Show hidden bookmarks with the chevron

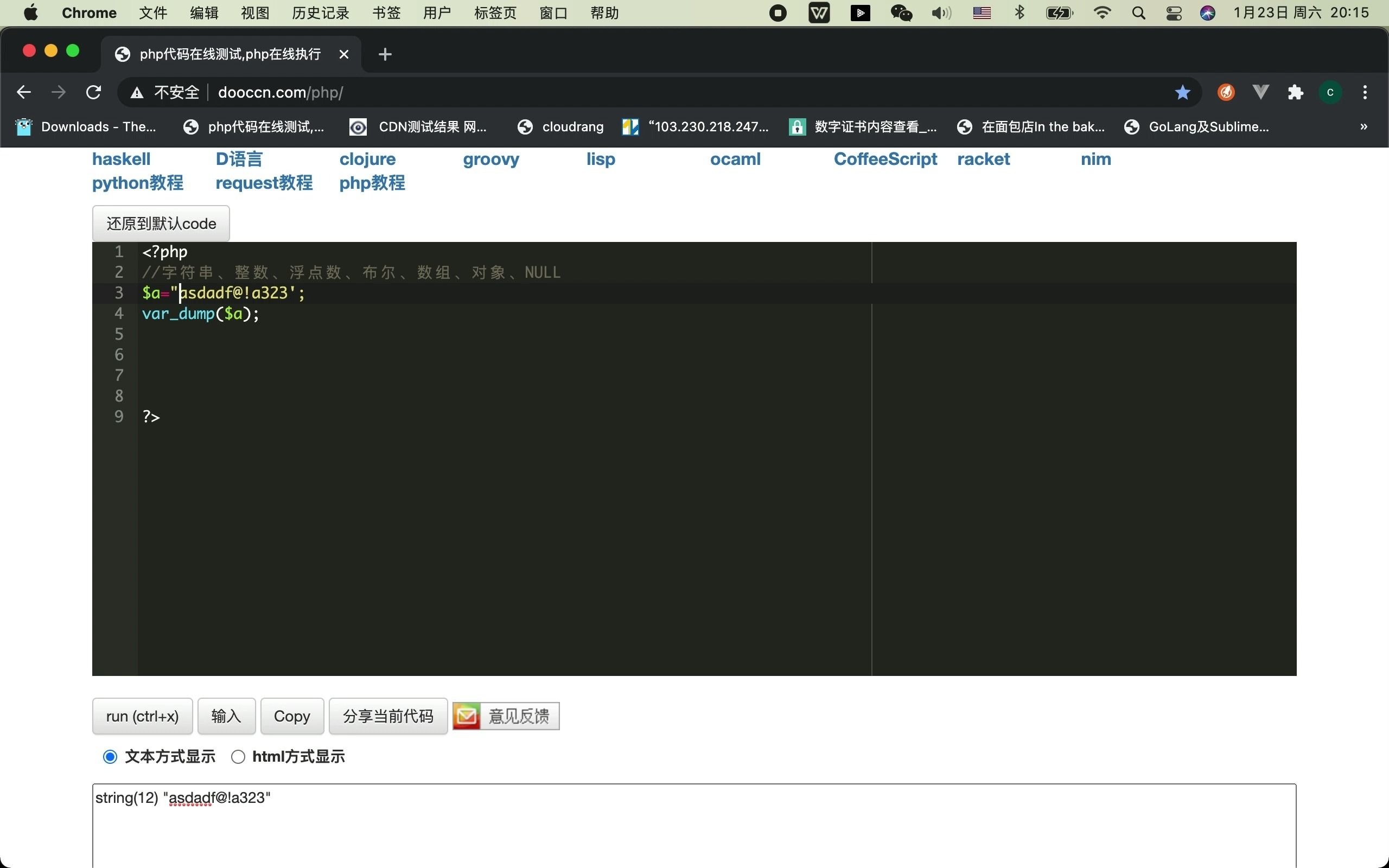[1363, 127]
